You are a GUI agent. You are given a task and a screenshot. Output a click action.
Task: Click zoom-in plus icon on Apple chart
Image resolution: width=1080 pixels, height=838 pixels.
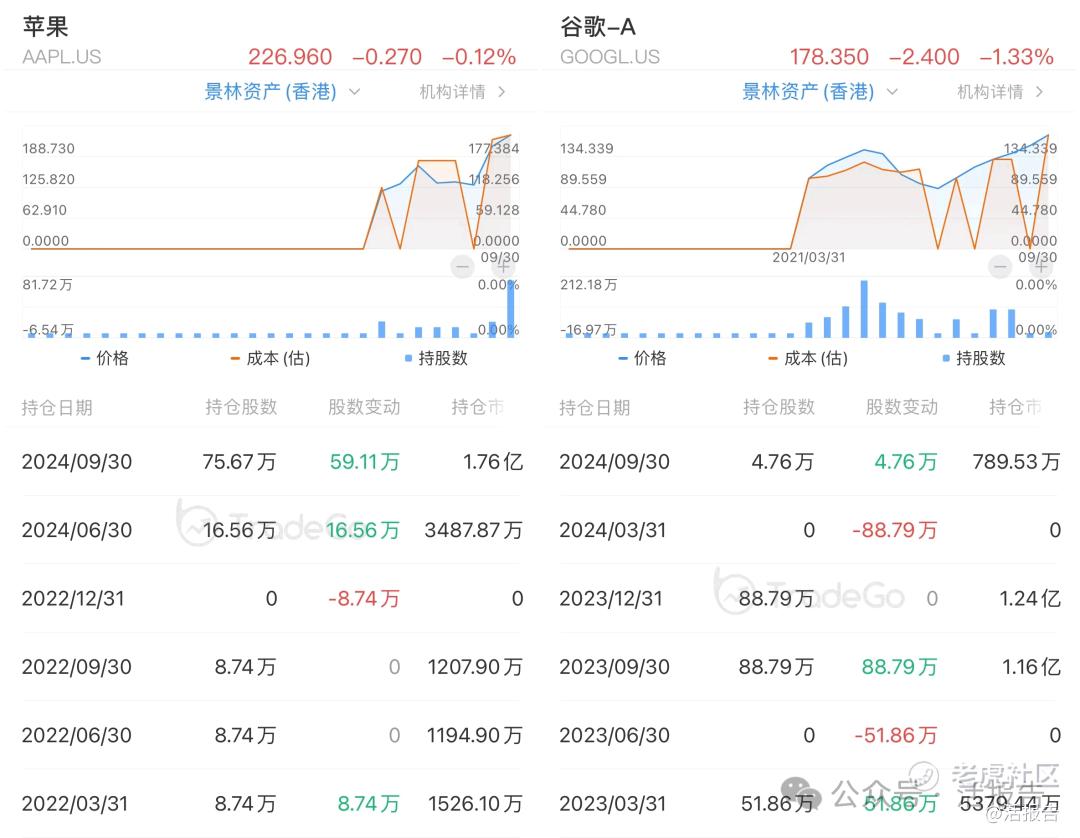coord(504,266)
